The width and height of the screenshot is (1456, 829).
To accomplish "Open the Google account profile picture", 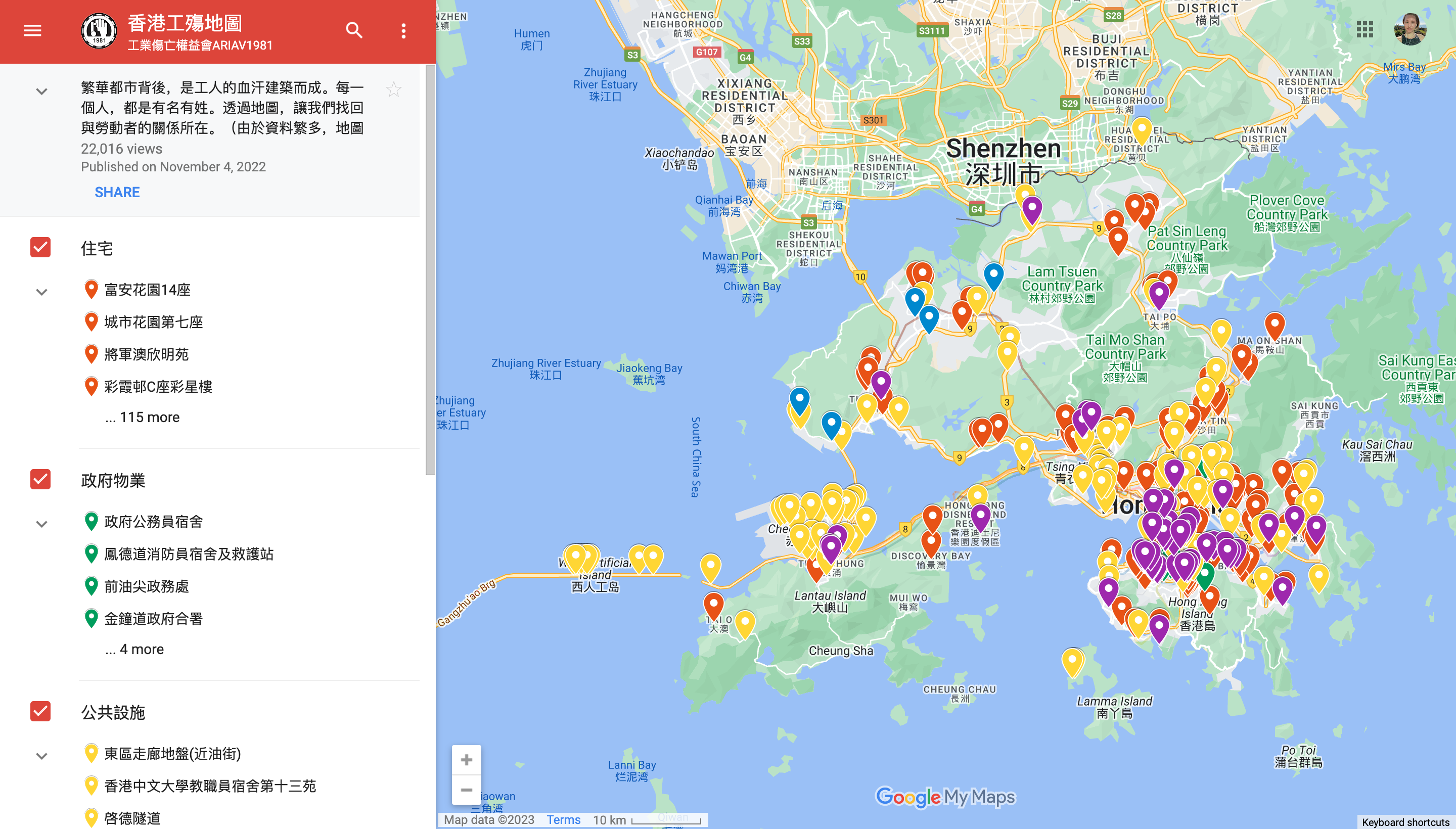I will (1410, 29).
